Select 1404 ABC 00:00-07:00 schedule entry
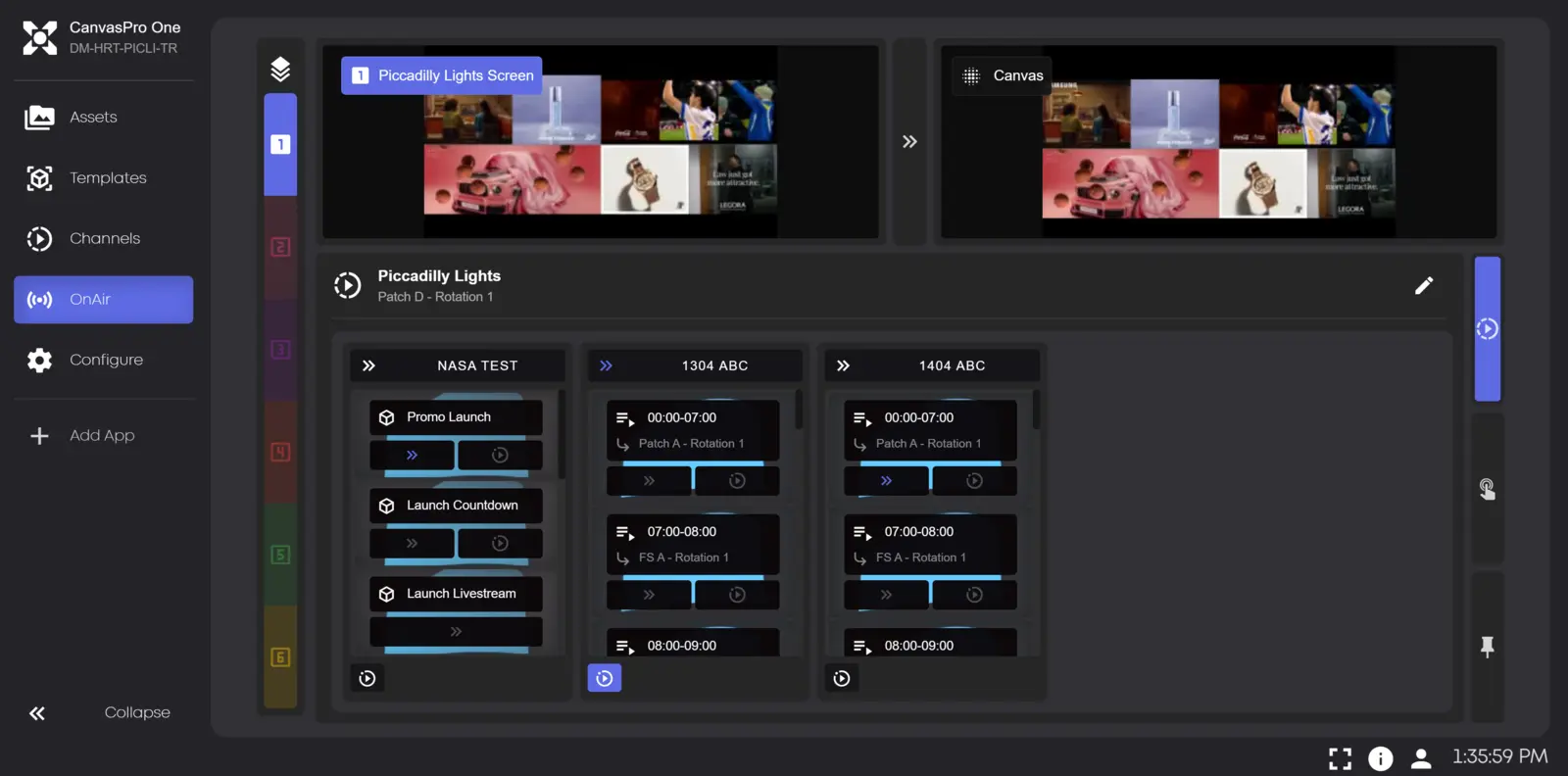The image size is (1568, 776). click(930, 430)
